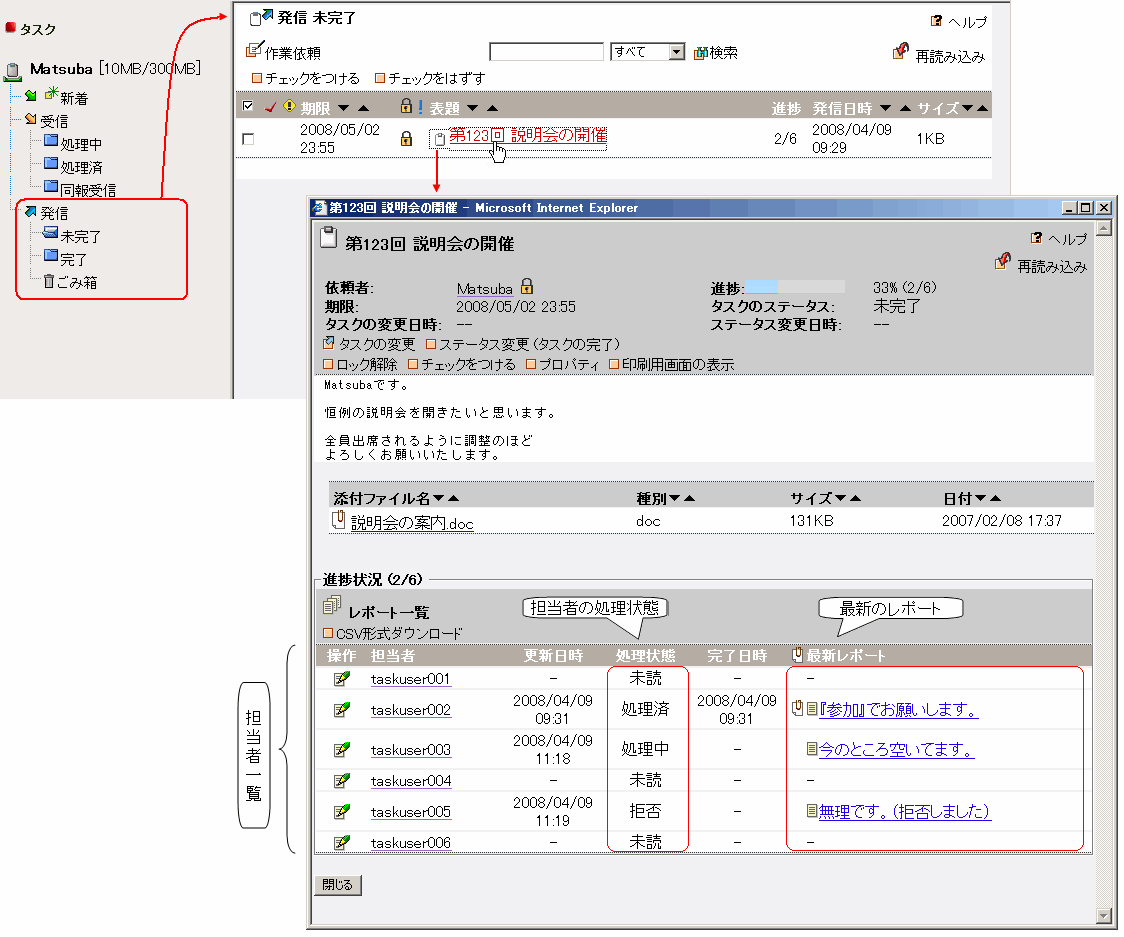This screenshot has height=937, width=1124.
Task: Sort 期限 column descending arrow
Action: pos(343,108)
